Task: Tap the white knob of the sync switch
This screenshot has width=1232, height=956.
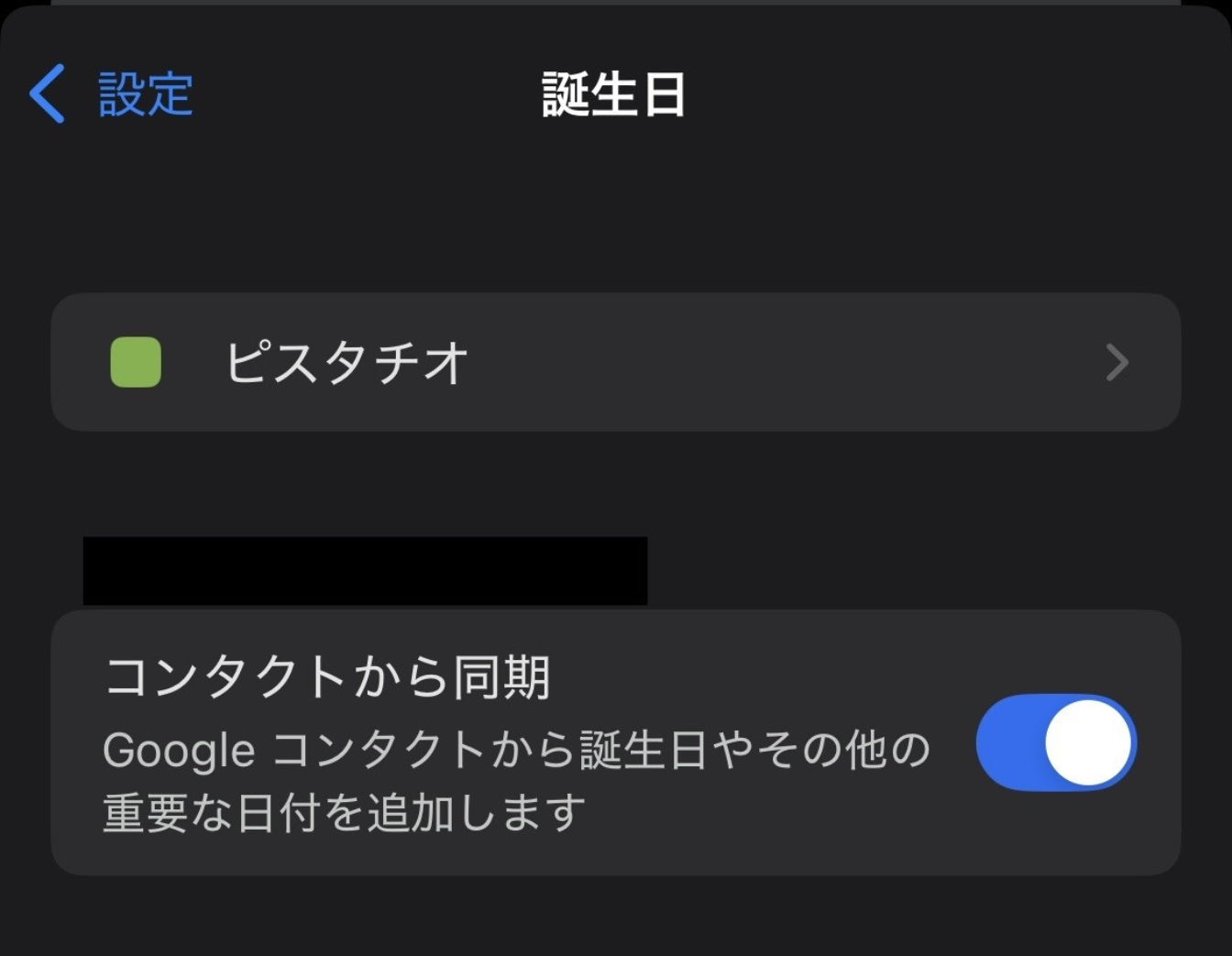Action: coord(1087,742)
